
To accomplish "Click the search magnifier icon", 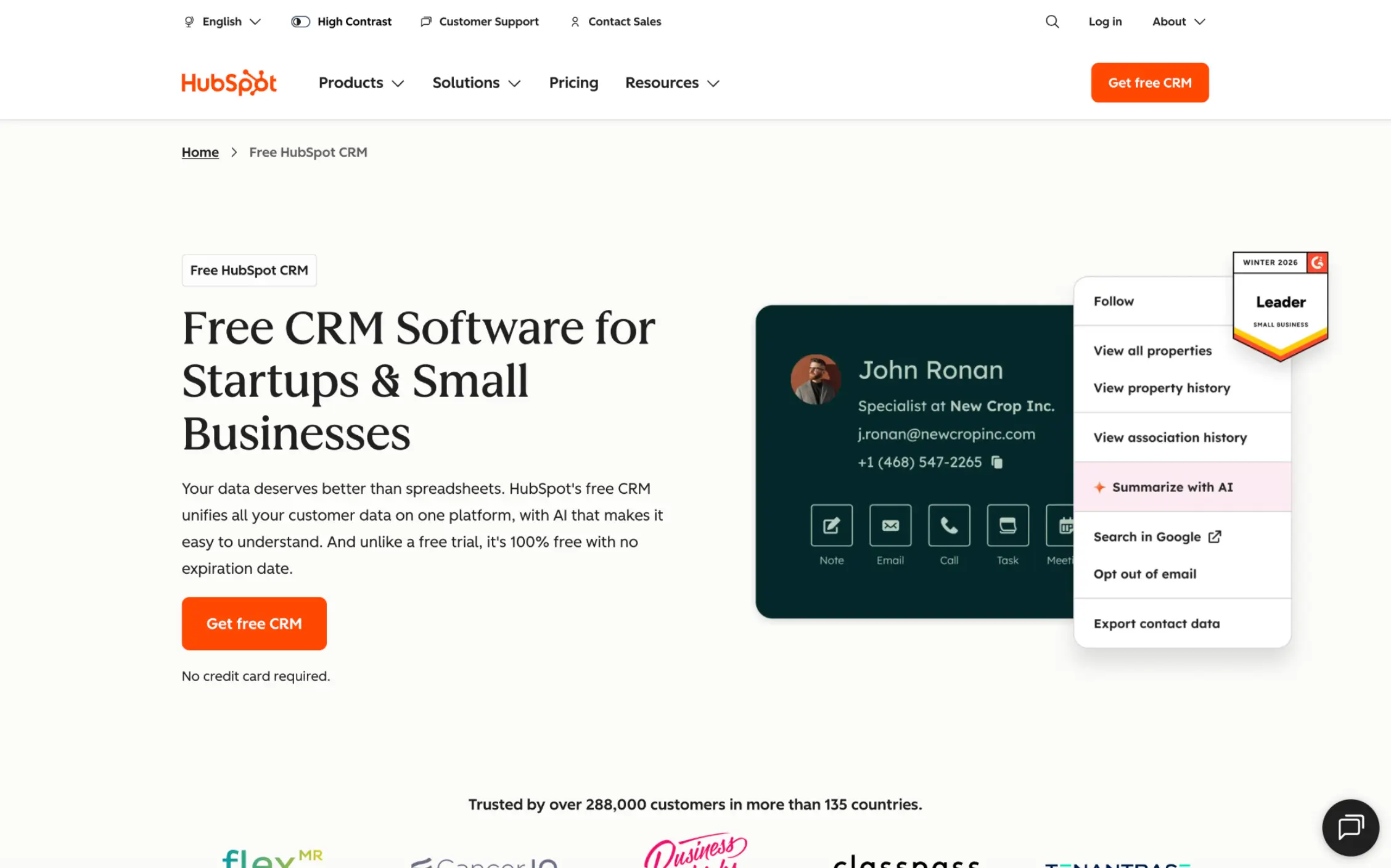I will [x=1052, y=22].
